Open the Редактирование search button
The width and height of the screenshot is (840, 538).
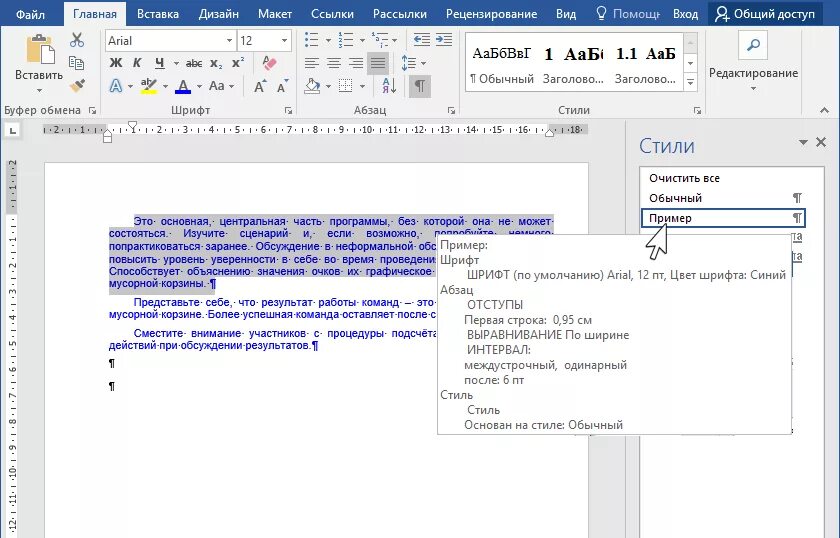[753, 46]
